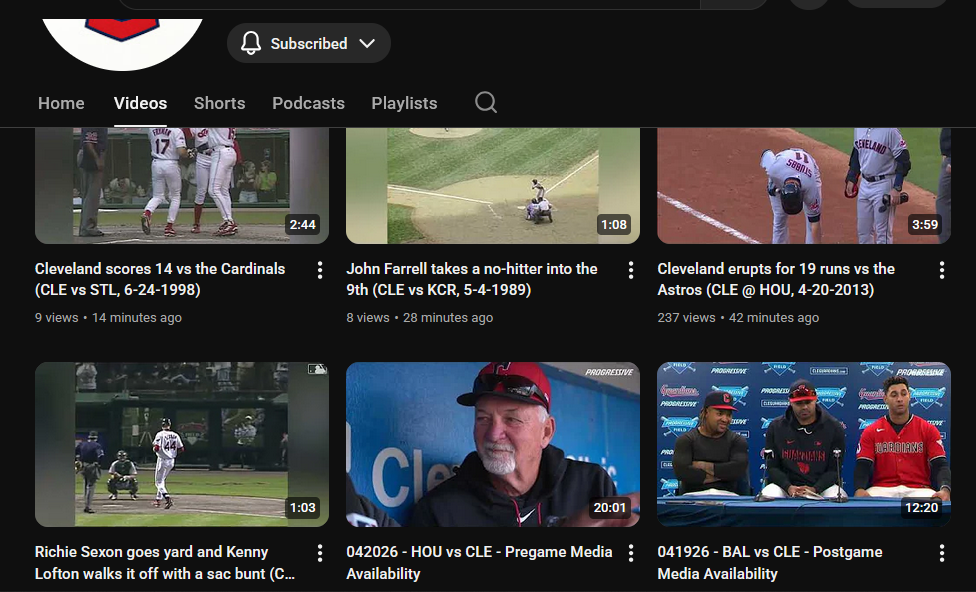This screenshot has height=592, width=976.
Task: Open title 042026 - HOU vs CLE Pregame Media Availability
Action: (479, 563)
